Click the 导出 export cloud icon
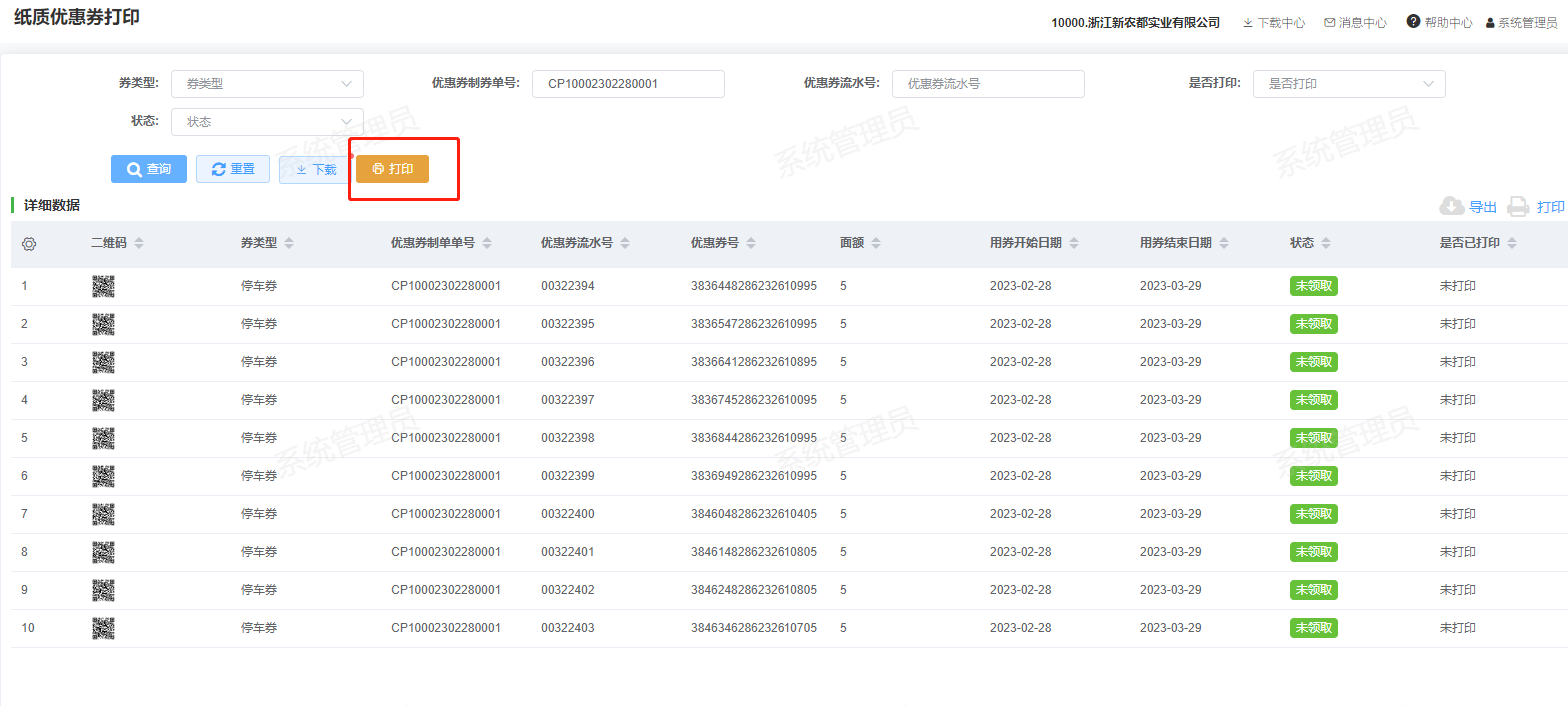This screenshot has width=1568, height=706. point(1452,206)
